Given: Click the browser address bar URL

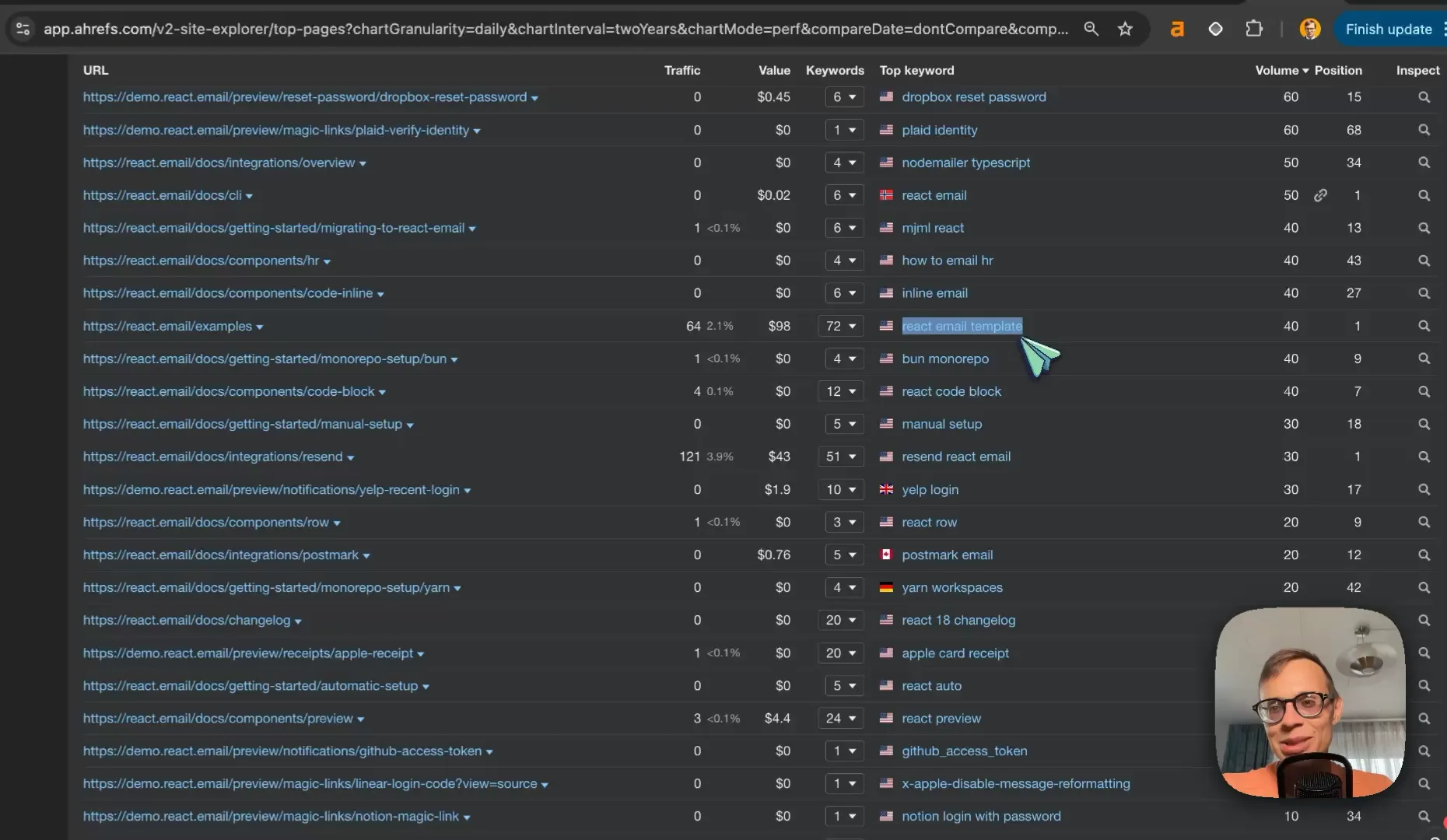Looking at the screenshot, I should pyautogui.click(x=555, y=29).
